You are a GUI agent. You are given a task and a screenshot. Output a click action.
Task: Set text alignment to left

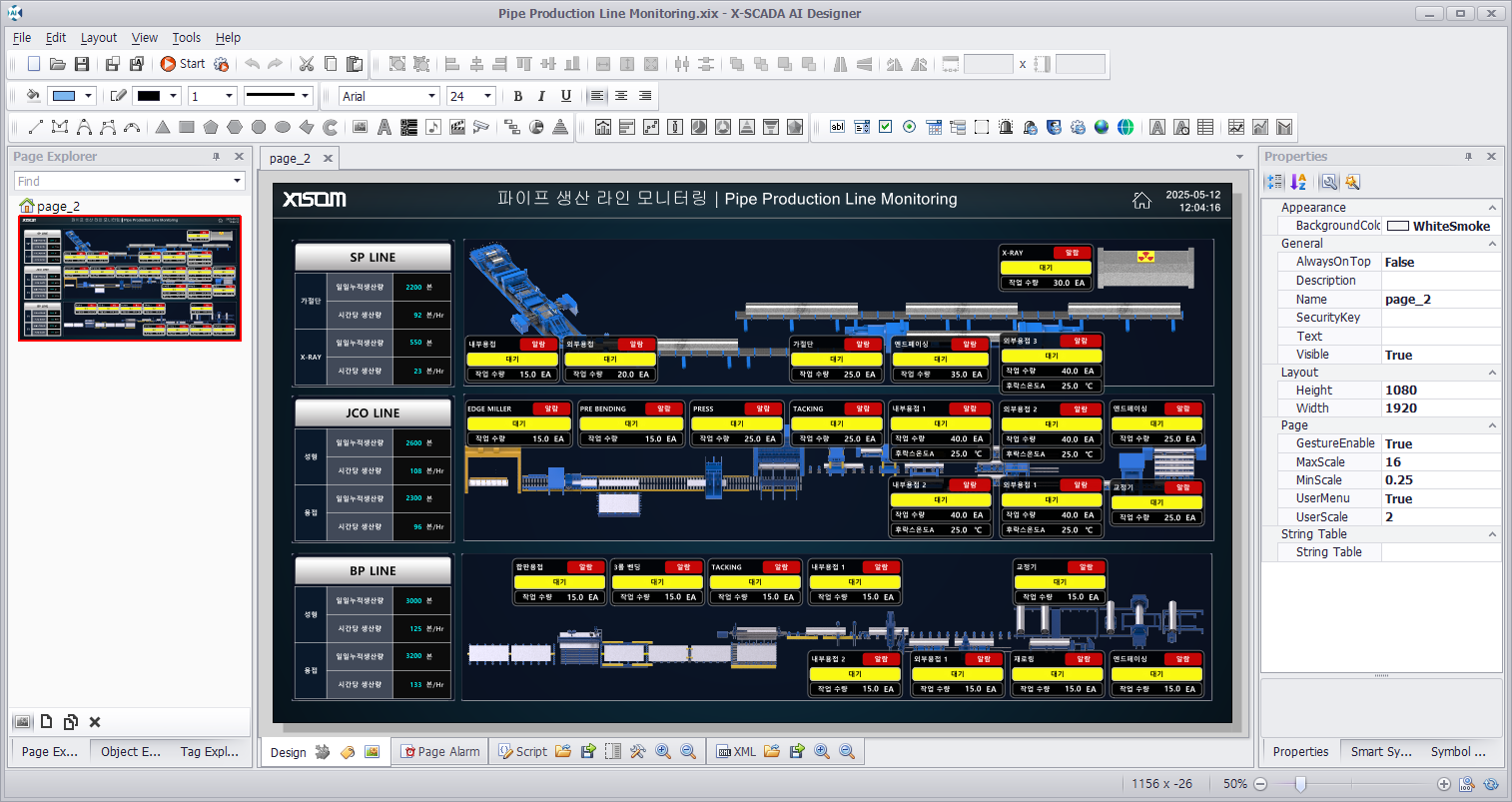point(597,96)
